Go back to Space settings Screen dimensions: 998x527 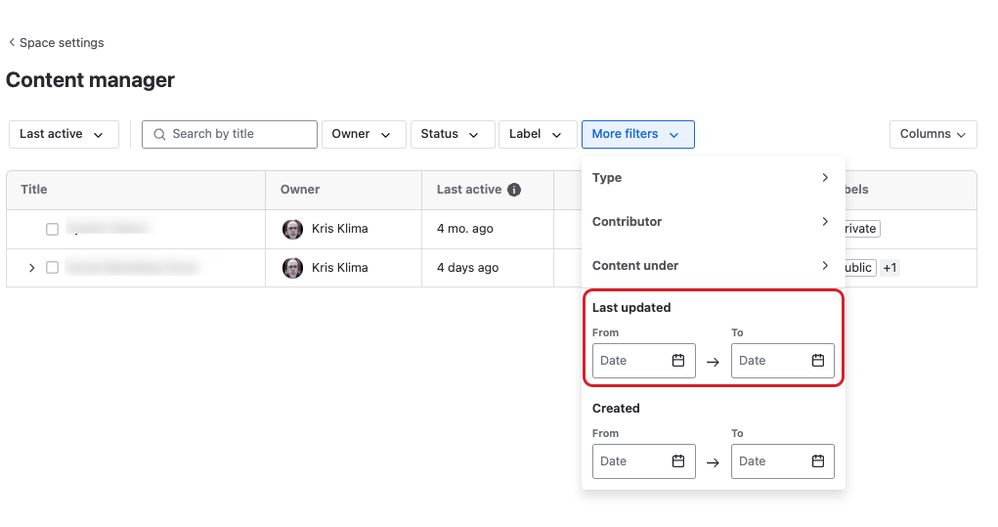click(x=56, y=43)
